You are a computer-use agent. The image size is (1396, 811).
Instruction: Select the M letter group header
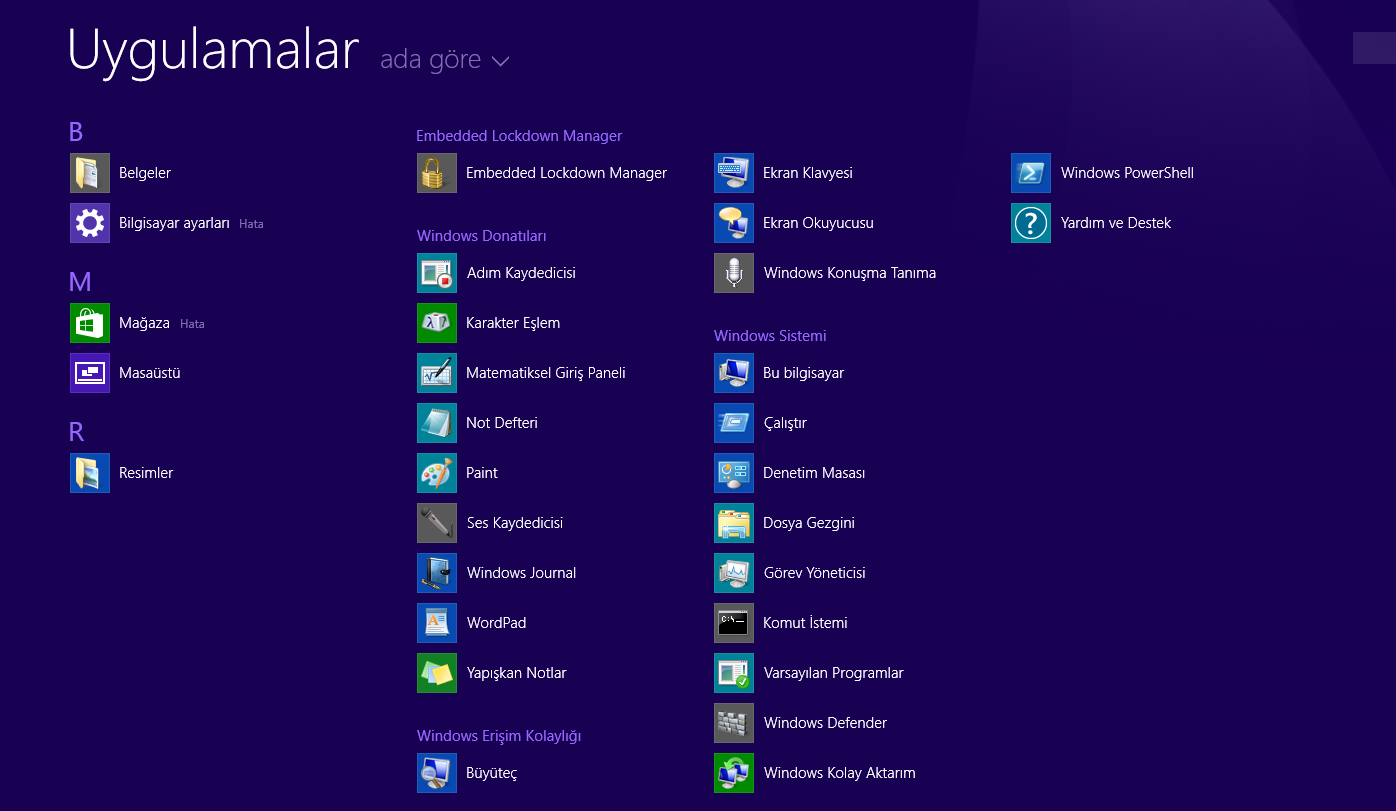tap(80, 282)
